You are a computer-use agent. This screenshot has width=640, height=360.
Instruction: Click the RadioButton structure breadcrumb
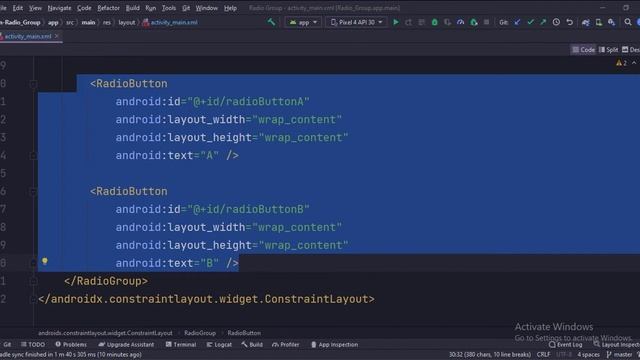(244, 333)
